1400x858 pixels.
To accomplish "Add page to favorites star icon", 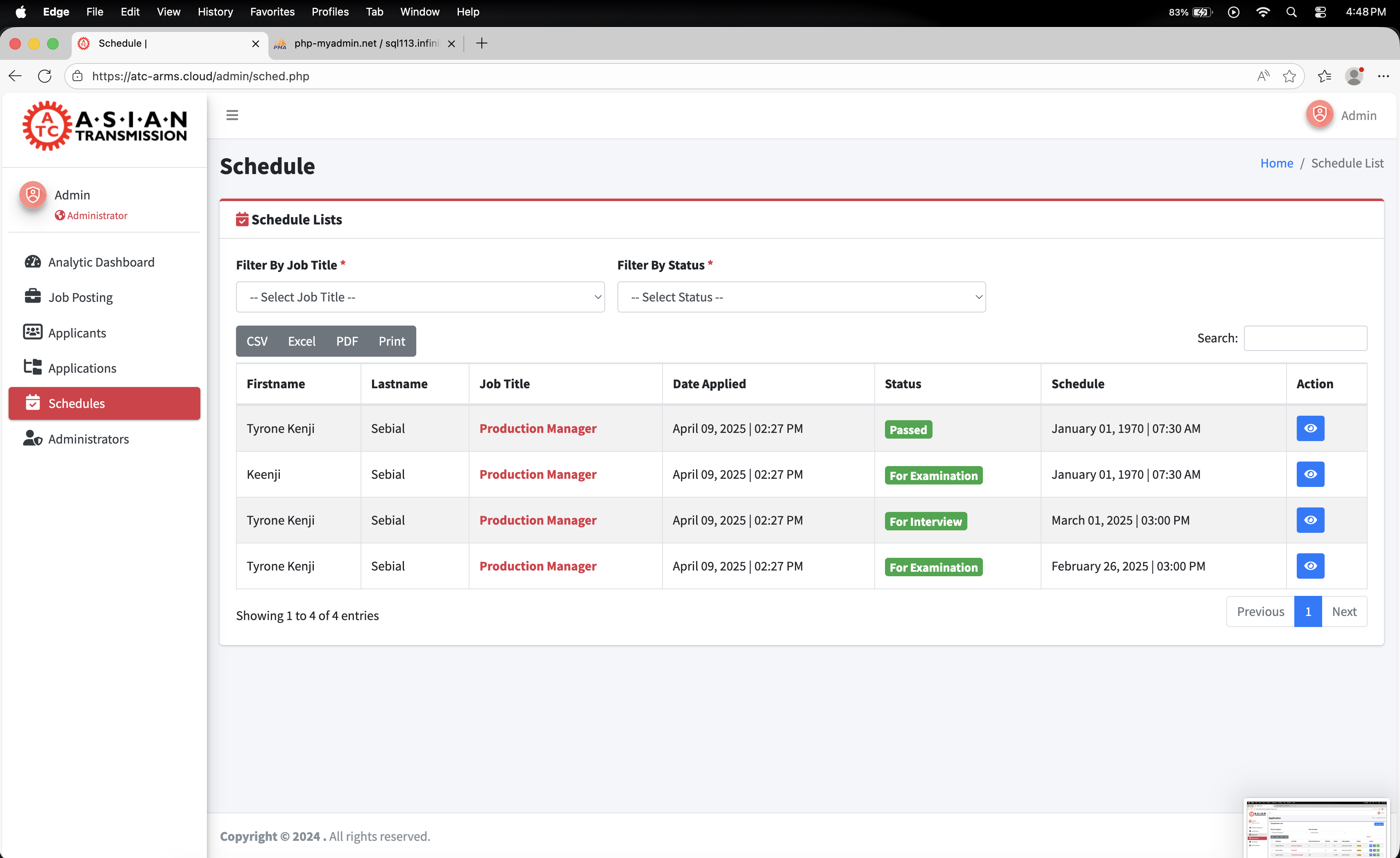I will click(x=1289, y=76).
